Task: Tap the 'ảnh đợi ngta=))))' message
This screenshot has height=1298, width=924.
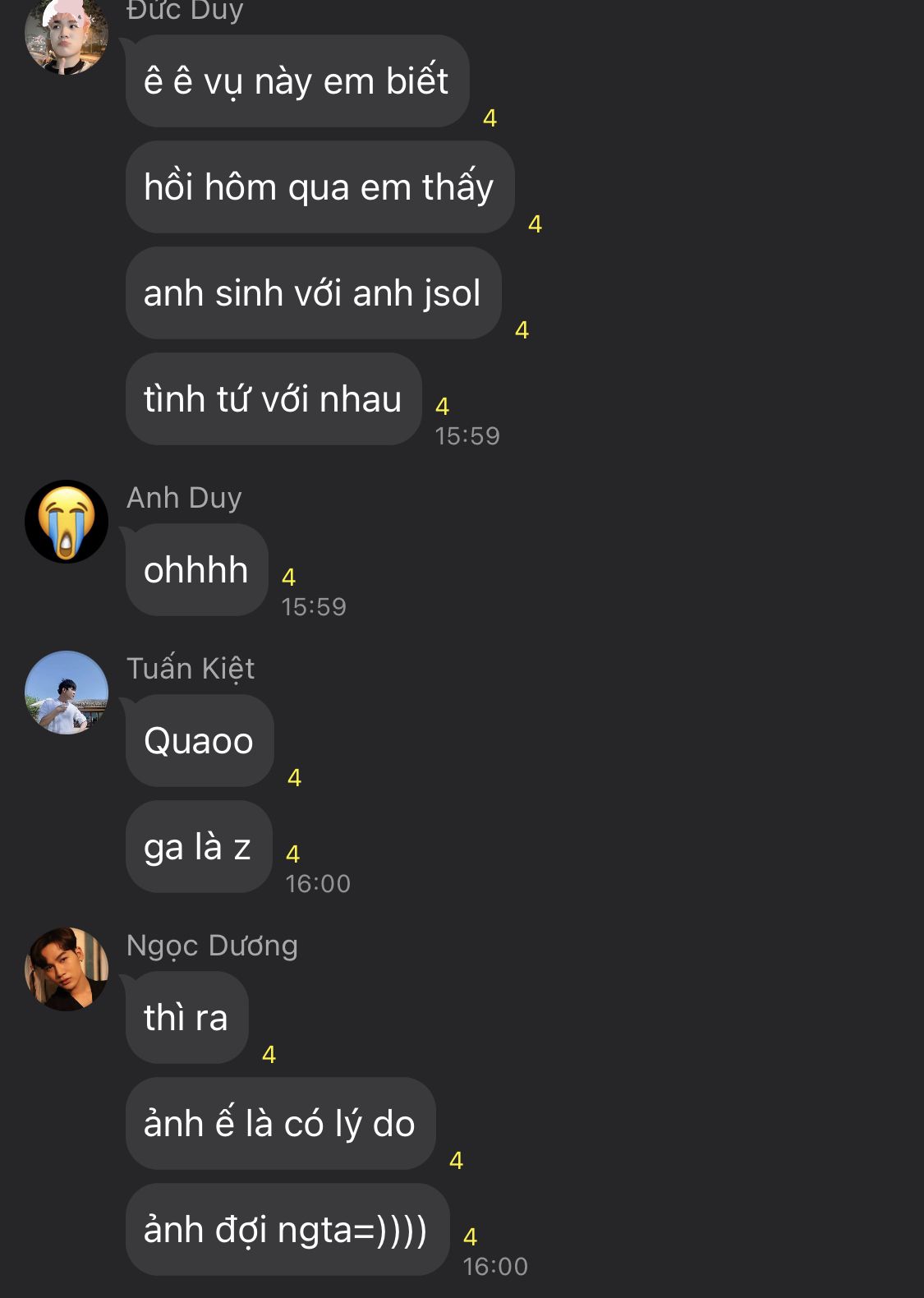Action: click(287, 1230)
